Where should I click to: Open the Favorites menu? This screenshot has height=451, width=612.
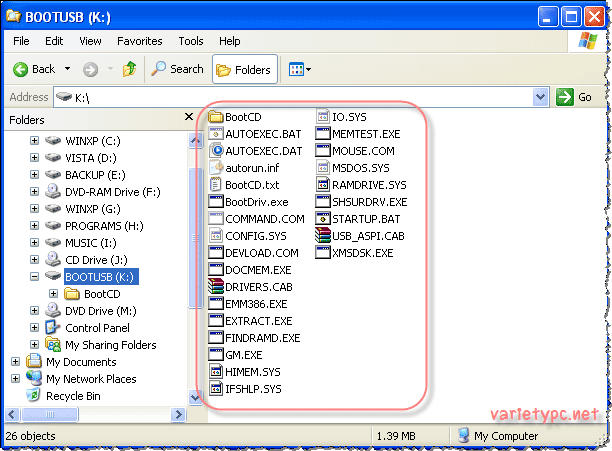pyautogui.click(x=140, y=41)
